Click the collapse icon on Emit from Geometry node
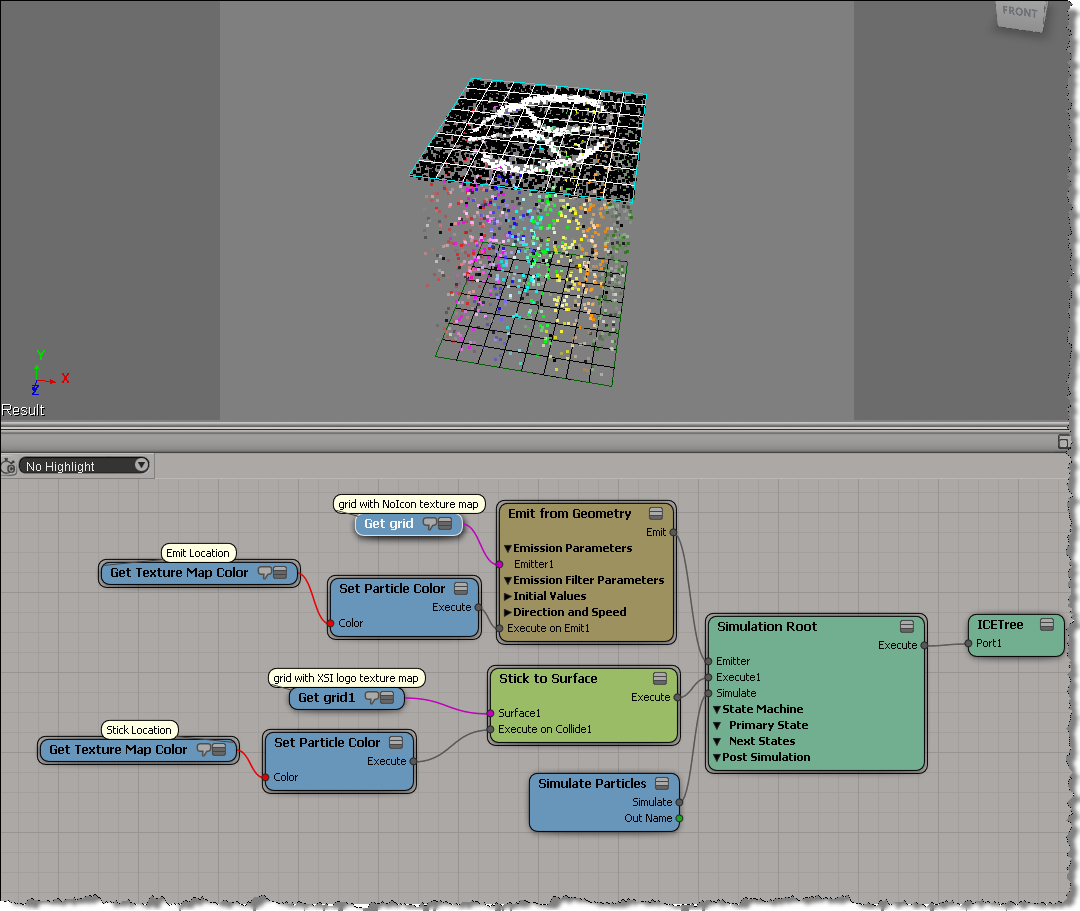The width and height of the screenshot is (1080, 911). pos(656,514)
